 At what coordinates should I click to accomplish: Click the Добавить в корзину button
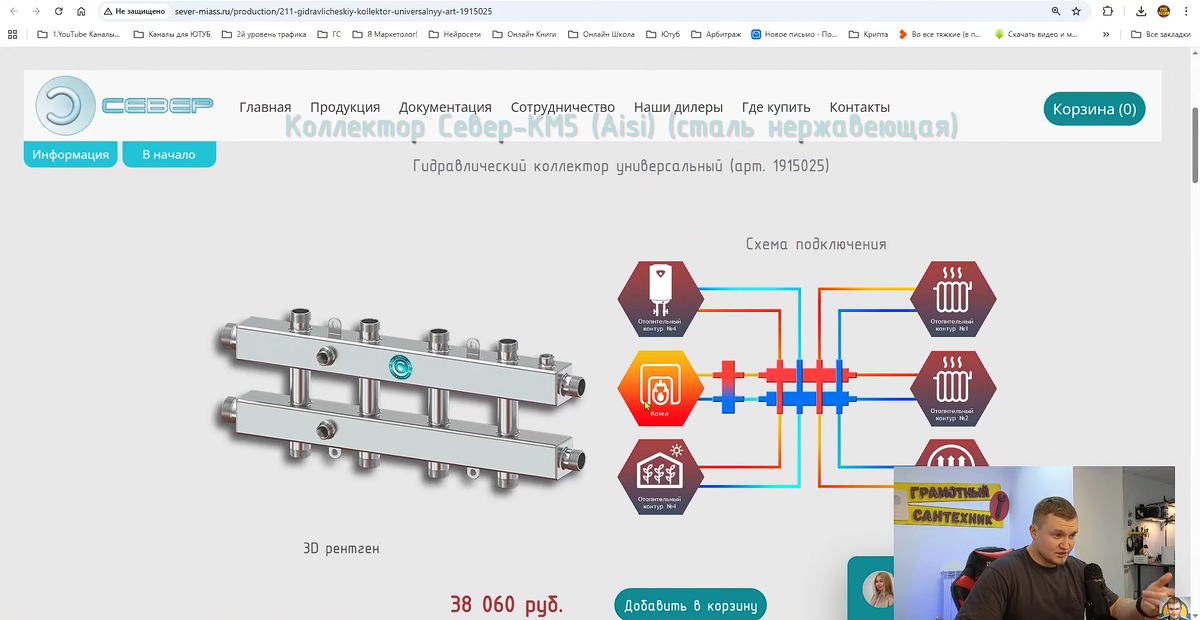pos(690,605)
